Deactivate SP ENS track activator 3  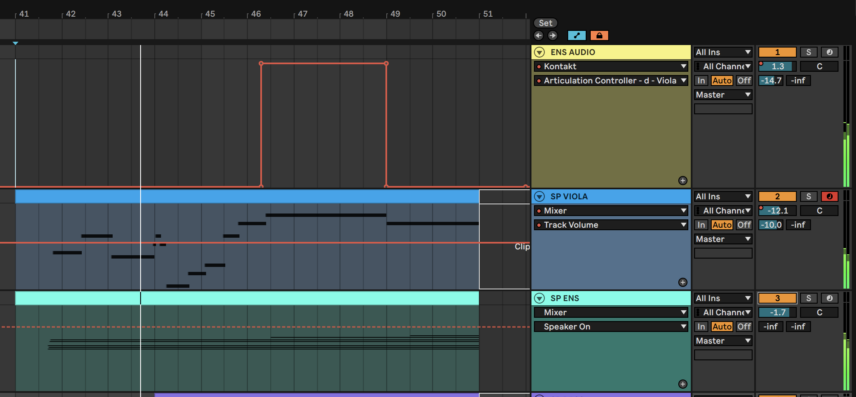[777, 298]
